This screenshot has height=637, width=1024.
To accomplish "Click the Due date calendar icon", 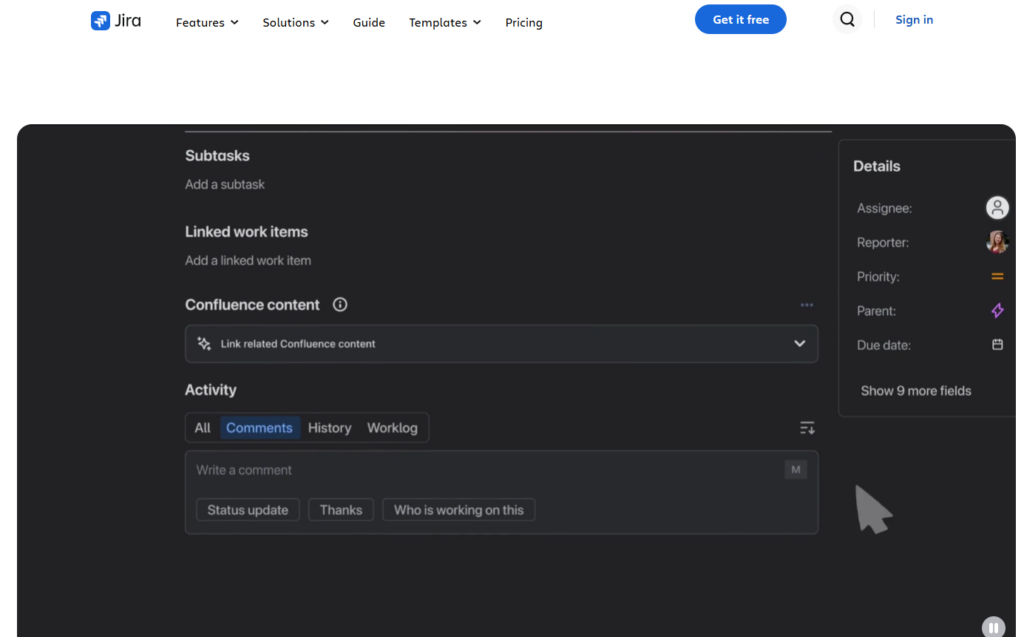I will [997, 344].
